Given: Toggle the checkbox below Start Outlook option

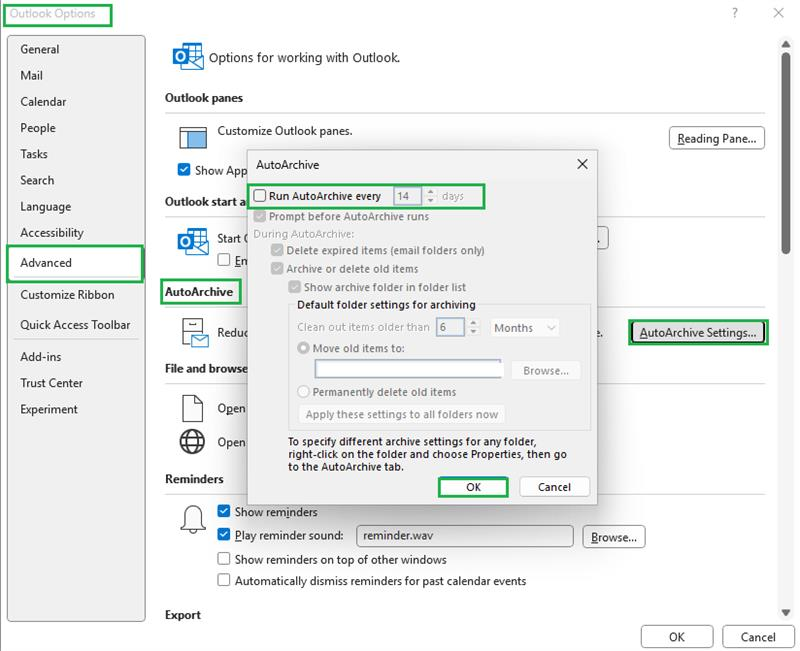Looking at the screenshot, I should (223, 260).
